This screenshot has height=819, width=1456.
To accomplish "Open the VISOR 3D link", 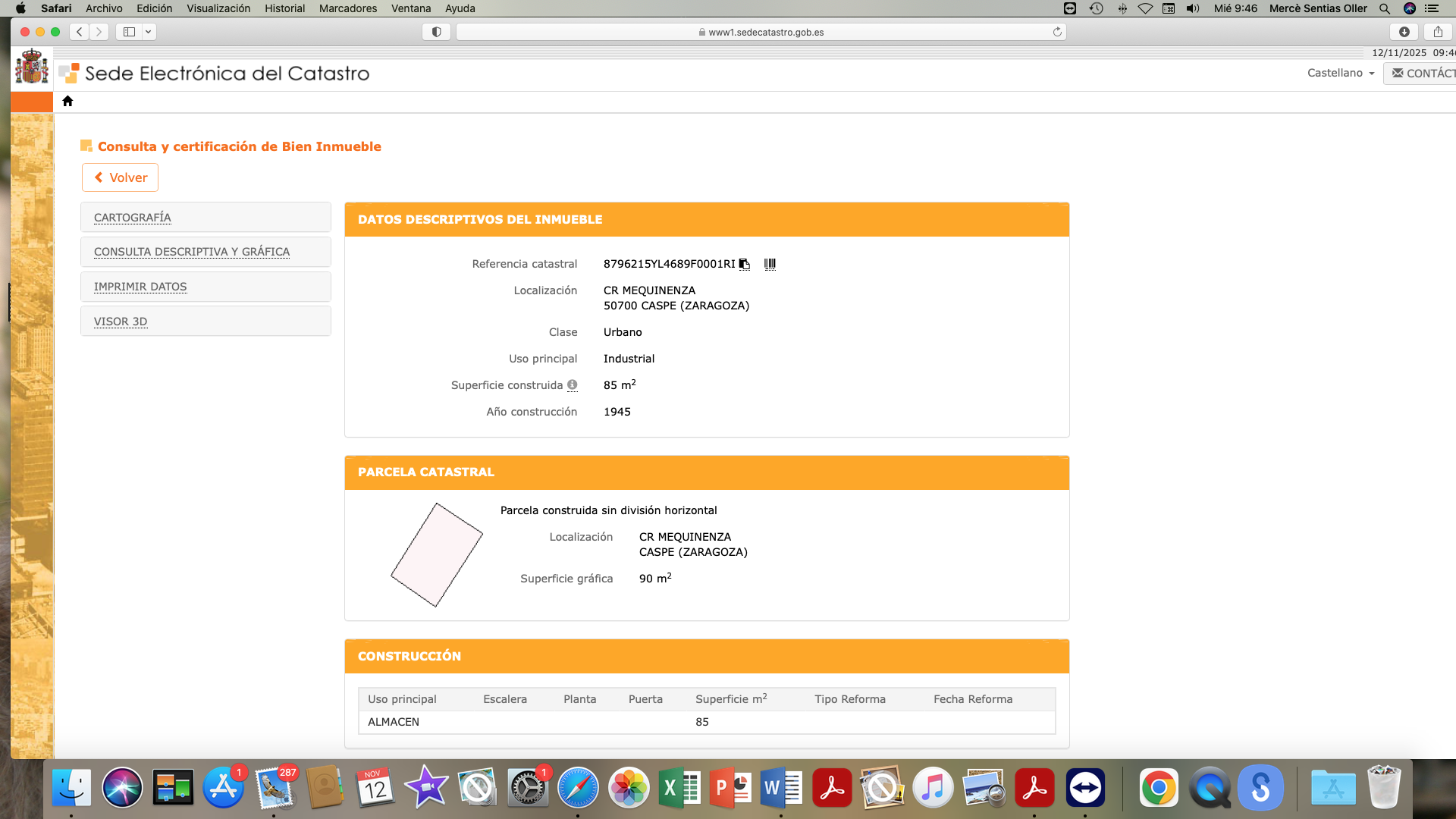I will point(121,322).
